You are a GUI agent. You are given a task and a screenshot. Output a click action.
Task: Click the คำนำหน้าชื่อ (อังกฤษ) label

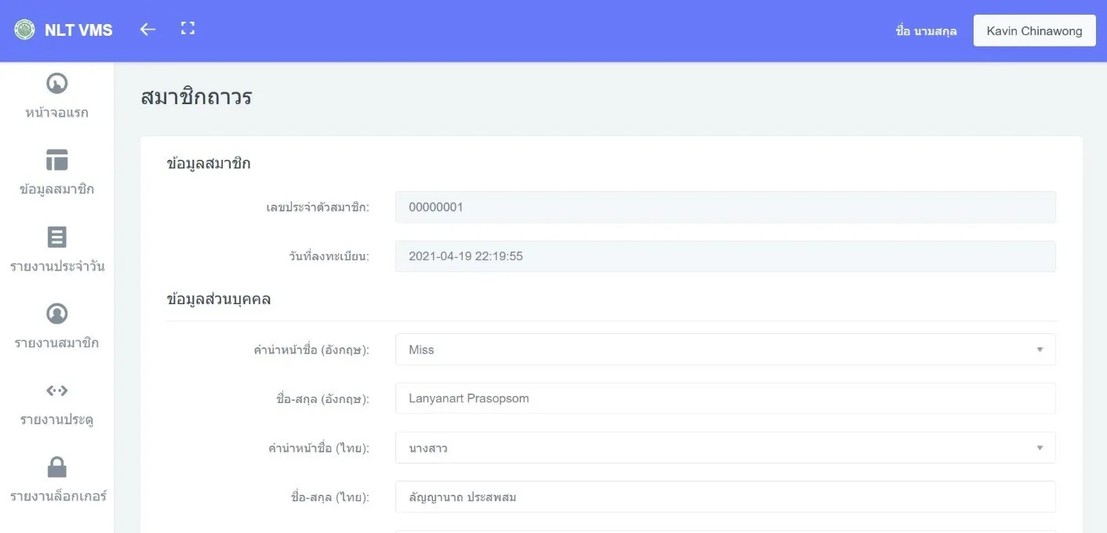pos(312,349)
